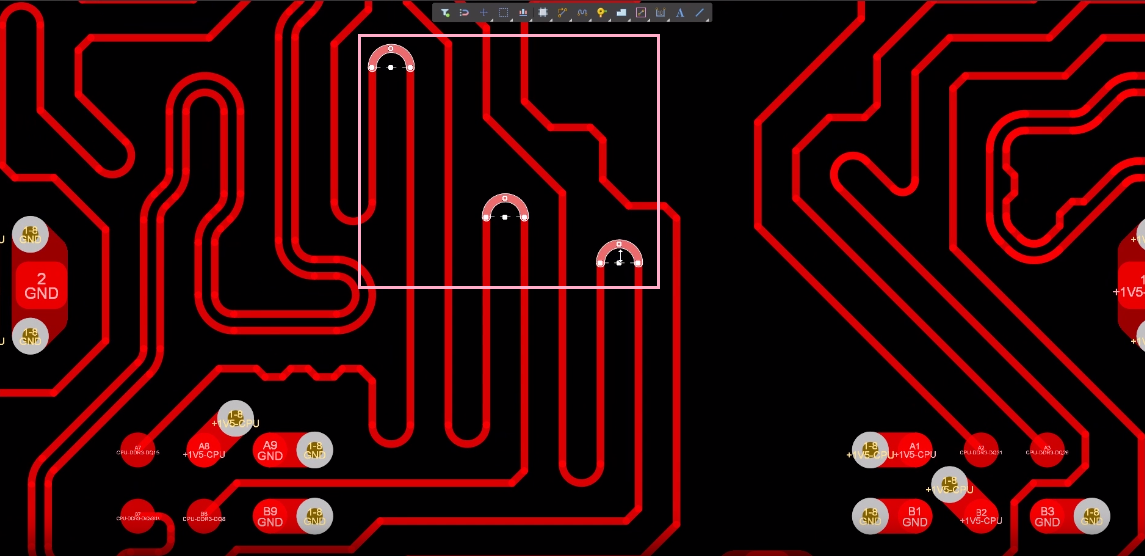Select the GND via beside pad B1
Viewport: 1145px width, 556px height.
870,517
